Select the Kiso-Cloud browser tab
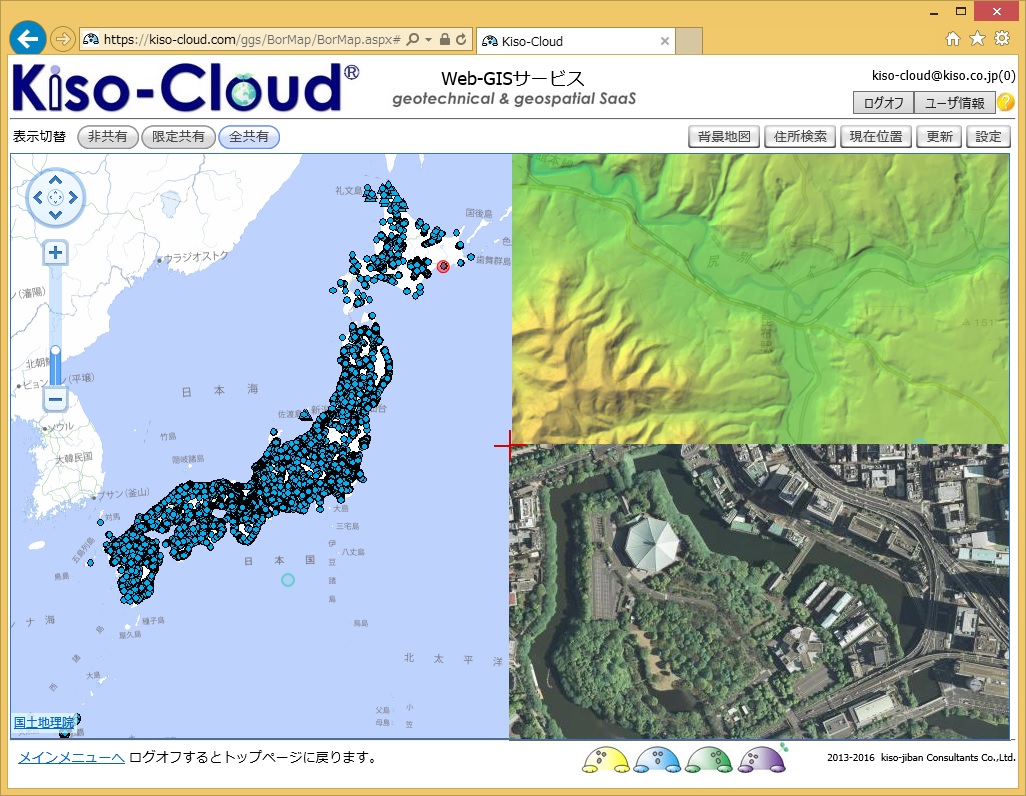 click(576, 41)
